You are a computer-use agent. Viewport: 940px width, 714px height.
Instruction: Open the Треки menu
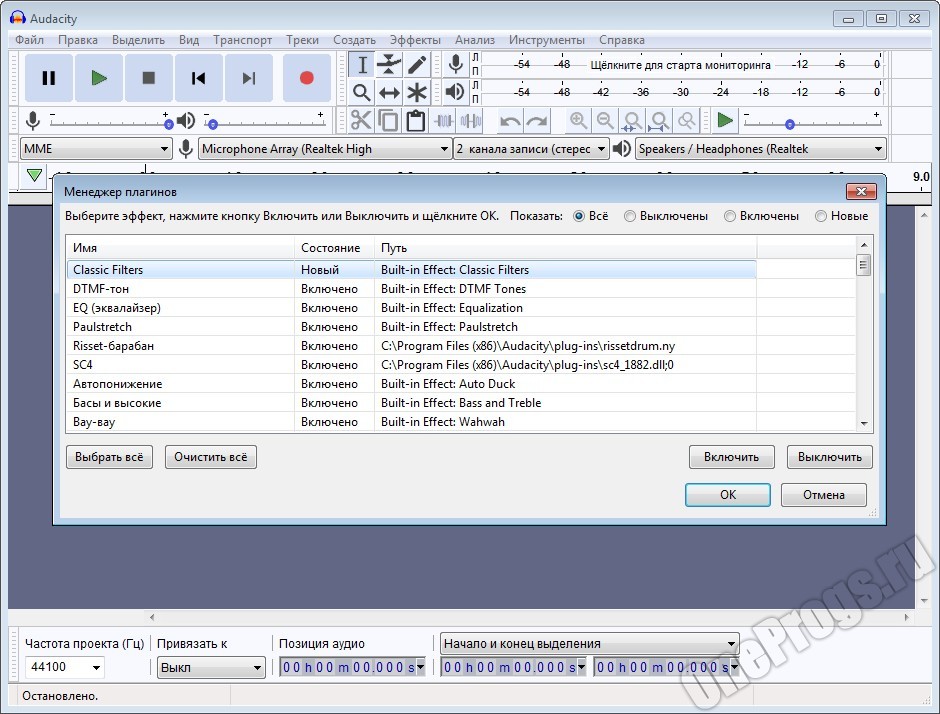click(x=302, y=40)
